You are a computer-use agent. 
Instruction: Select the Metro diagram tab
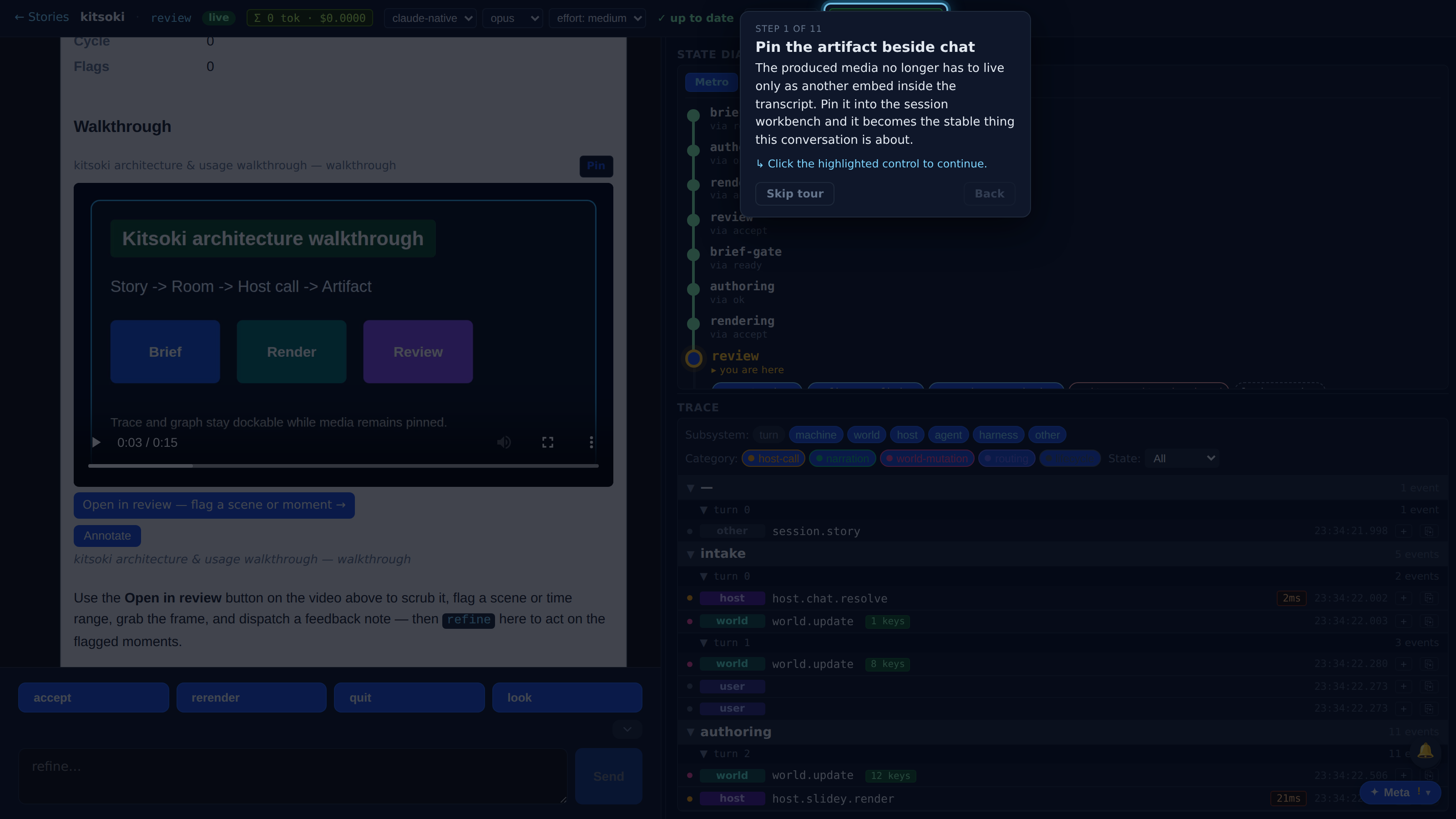click(711, 82)
